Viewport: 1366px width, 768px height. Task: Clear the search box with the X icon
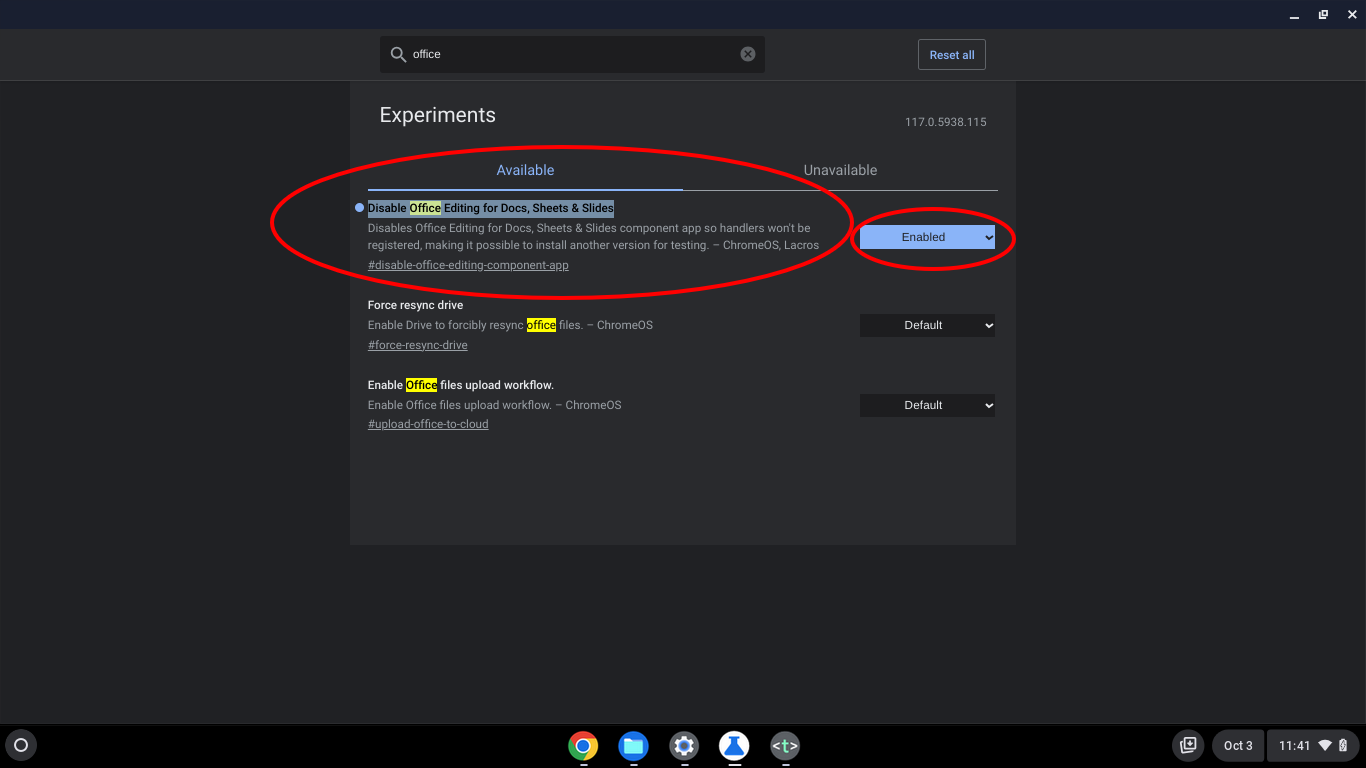point(747,54)
